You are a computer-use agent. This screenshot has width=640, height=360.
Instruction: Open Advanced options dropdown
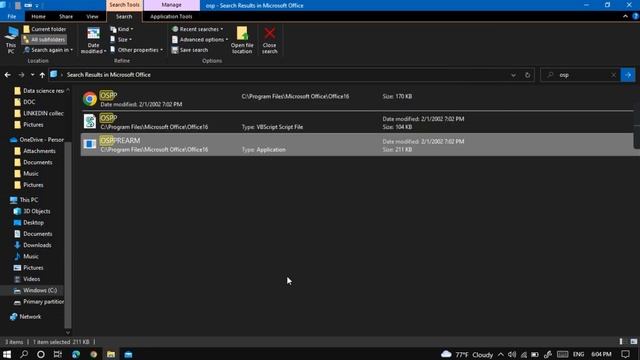200,40
